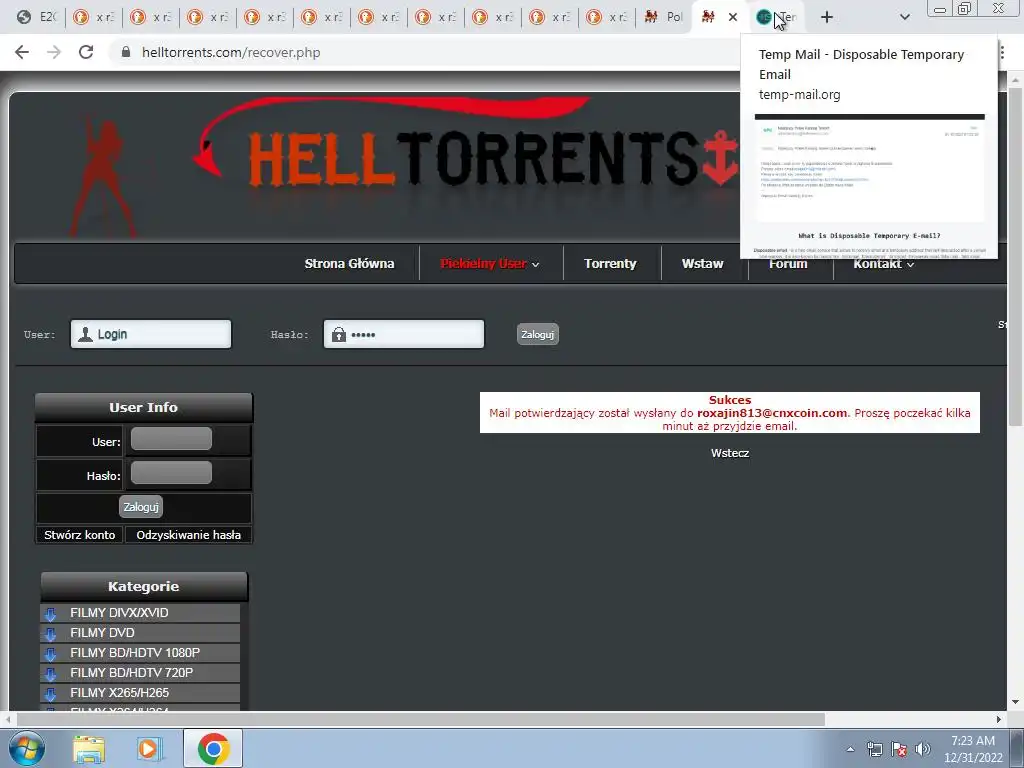Open the FILMY DIVX/XVID category
1024x768 pixels.
click(x=120, y=613)
